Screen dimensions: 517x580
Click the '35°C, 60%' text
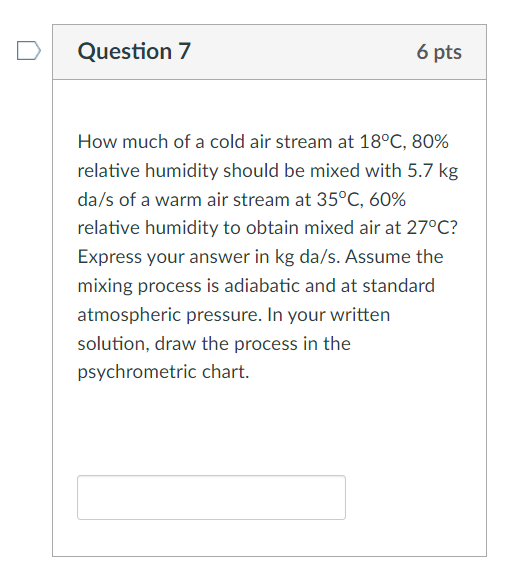[x=361, y=200]
